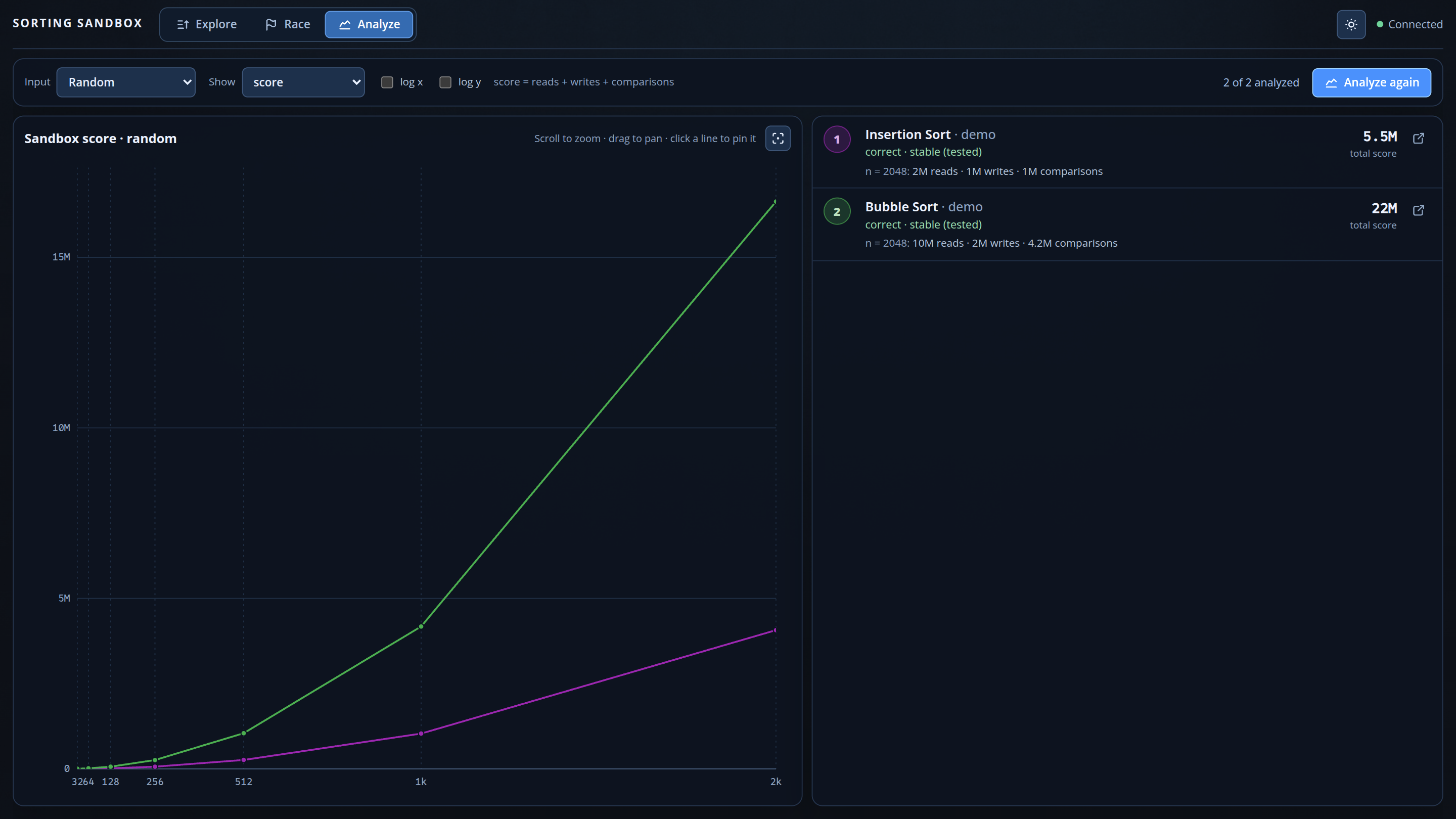Click the 1k x-axis label
This screenshot has width=1456, height=819.
coord(421,782)
